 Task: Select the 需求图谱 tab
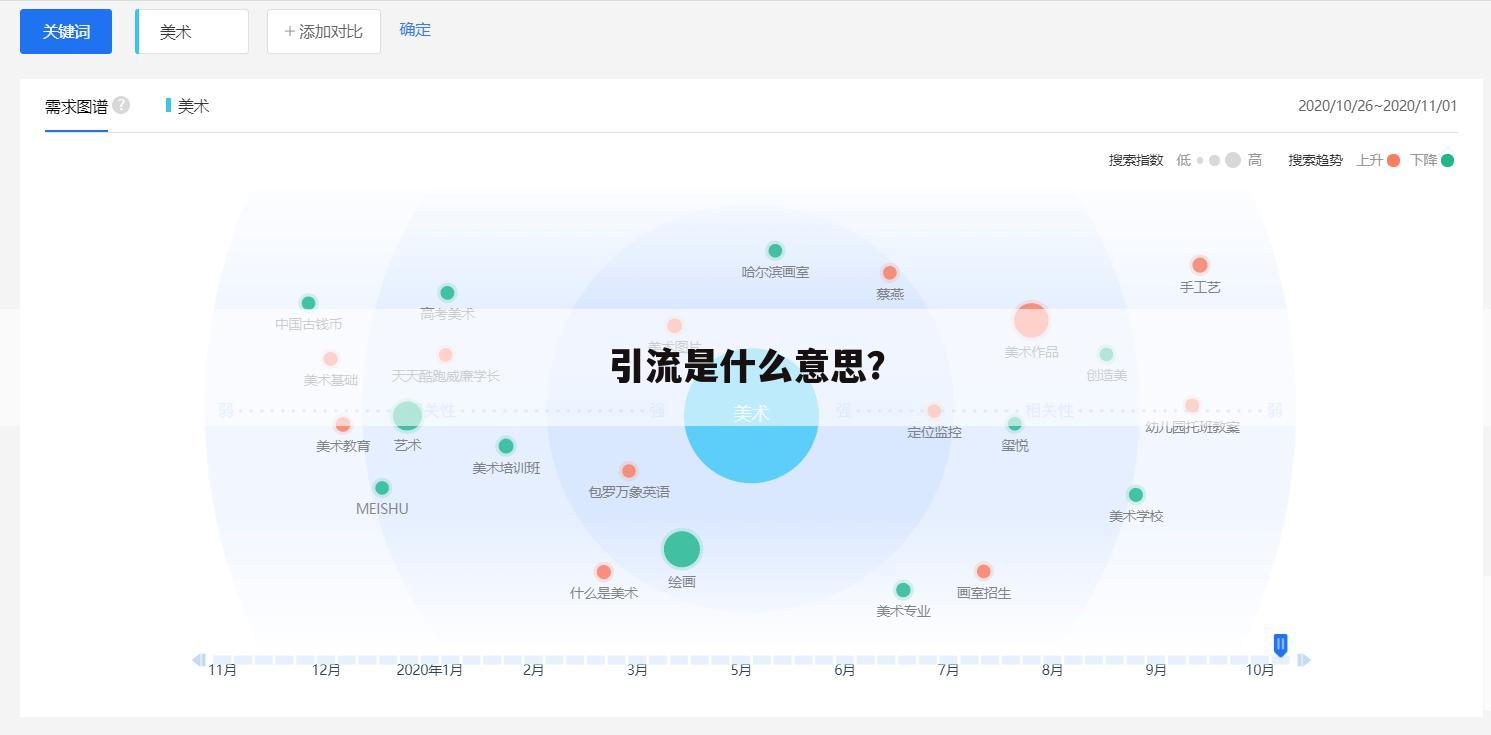tap(76, 106)
